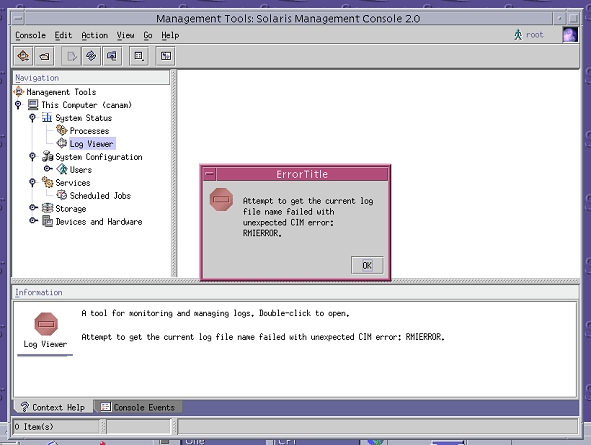Open the Console menu
591x445 pixels.
coord(30,35)
